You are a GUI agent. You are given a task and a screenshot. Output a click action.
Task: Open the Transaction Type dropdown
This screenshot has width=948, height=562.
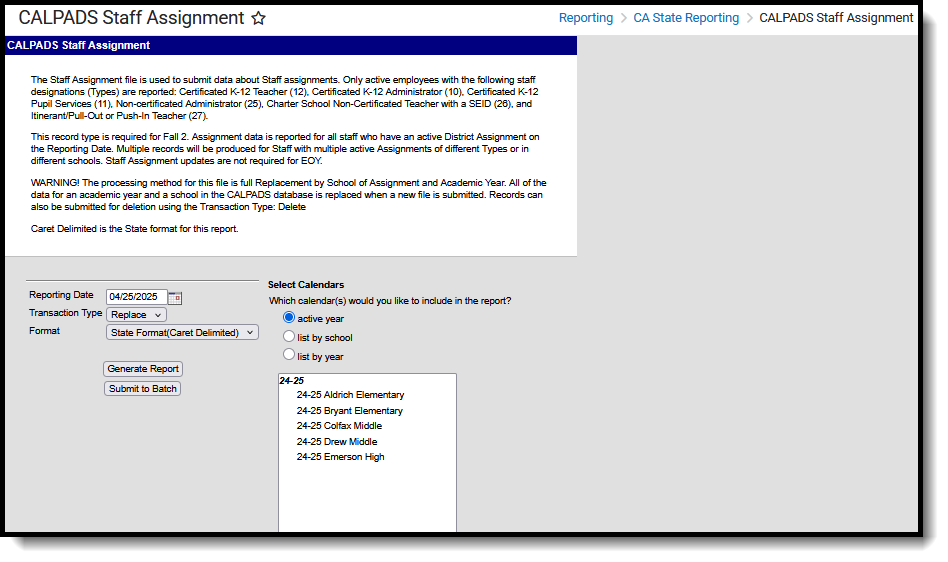tap(136, 315)
